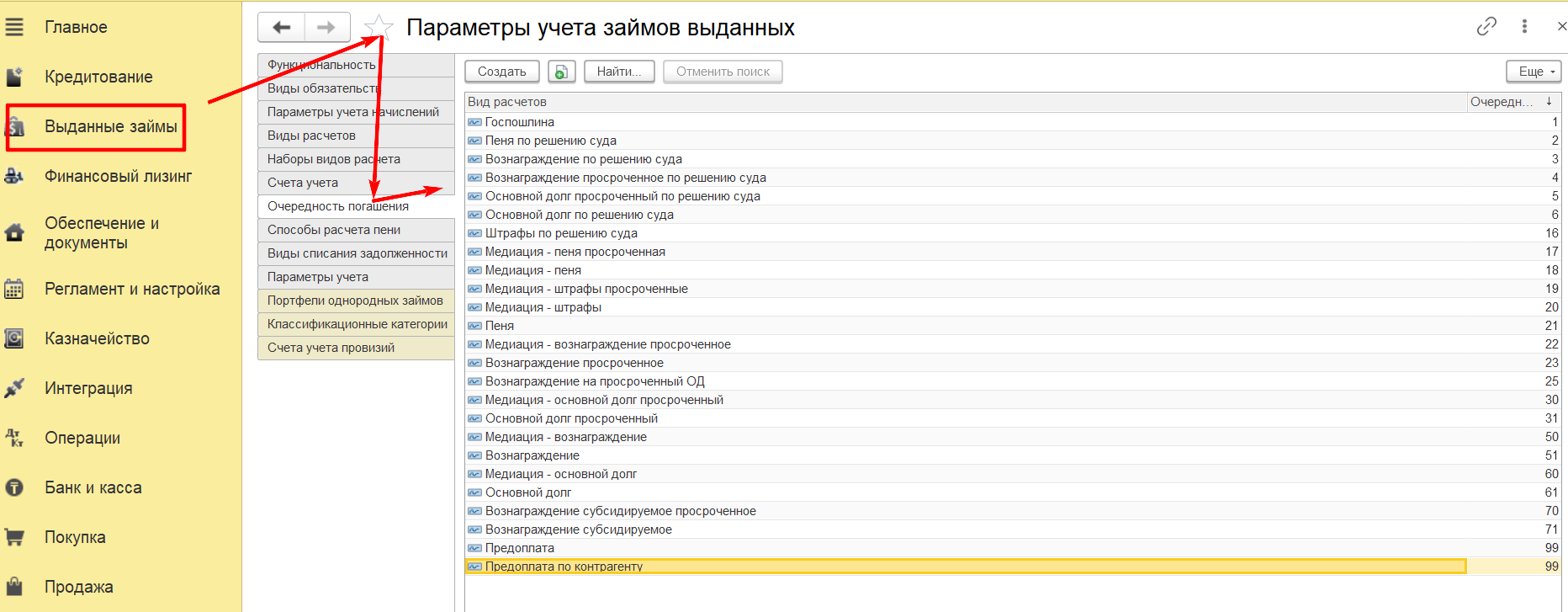This screenshot has width=1568, height=612.
Task: Click the Регламент и настройка calendar icon
Action: click(14, 289)
